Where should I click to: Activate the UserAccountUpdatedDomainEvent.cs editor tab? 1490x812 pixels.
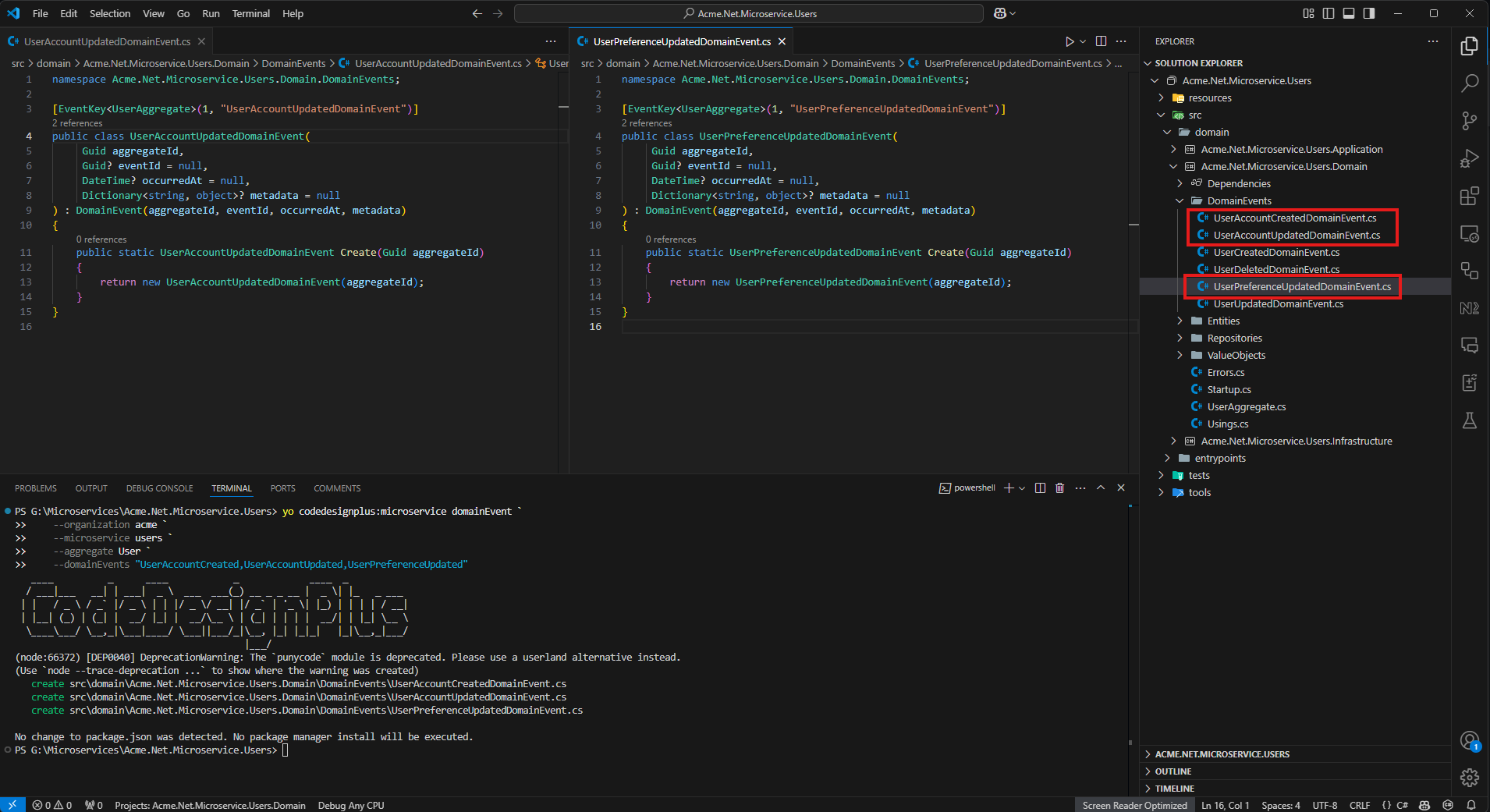coord(106,41)
